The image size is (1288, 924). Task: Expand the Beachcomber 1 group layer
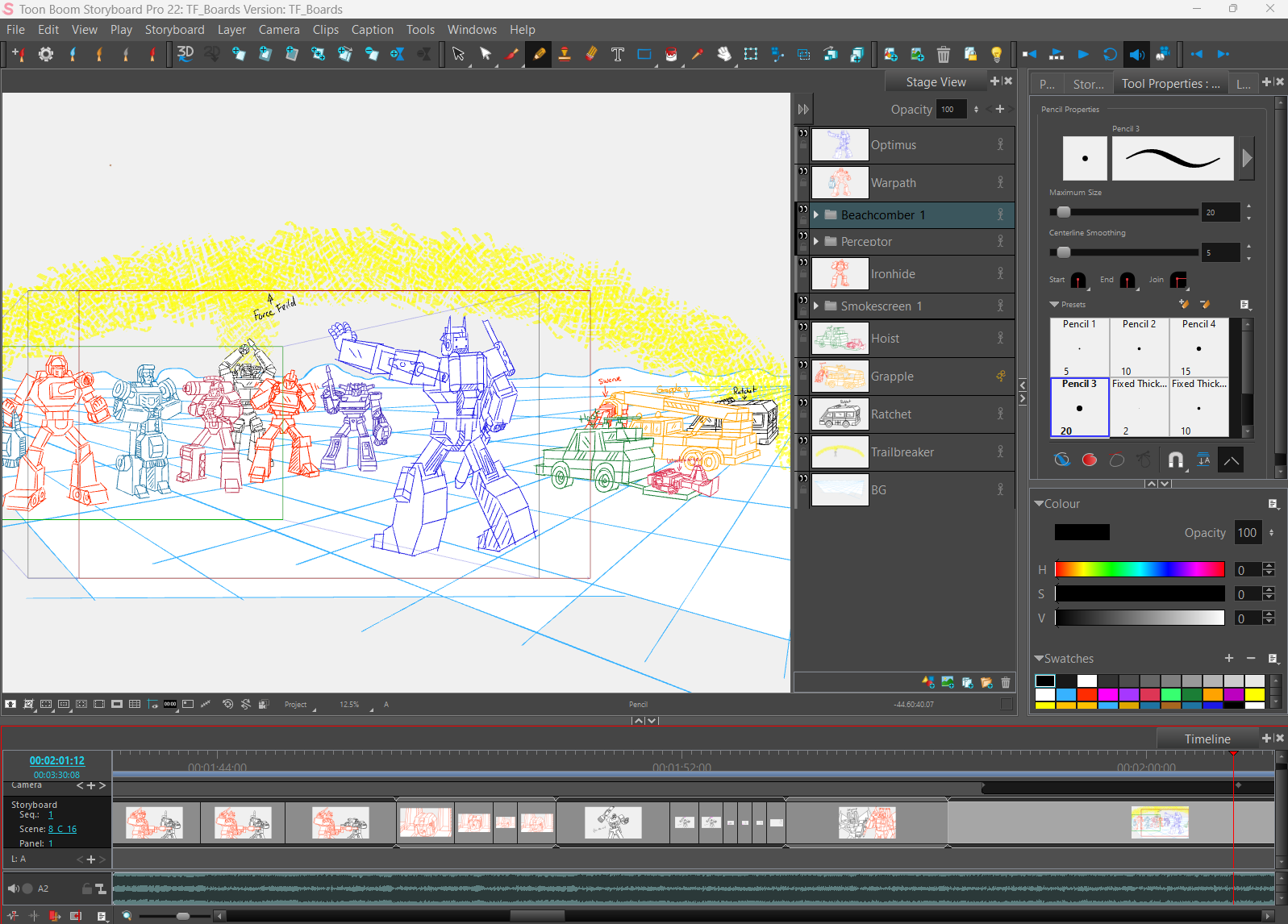point(816,214)
